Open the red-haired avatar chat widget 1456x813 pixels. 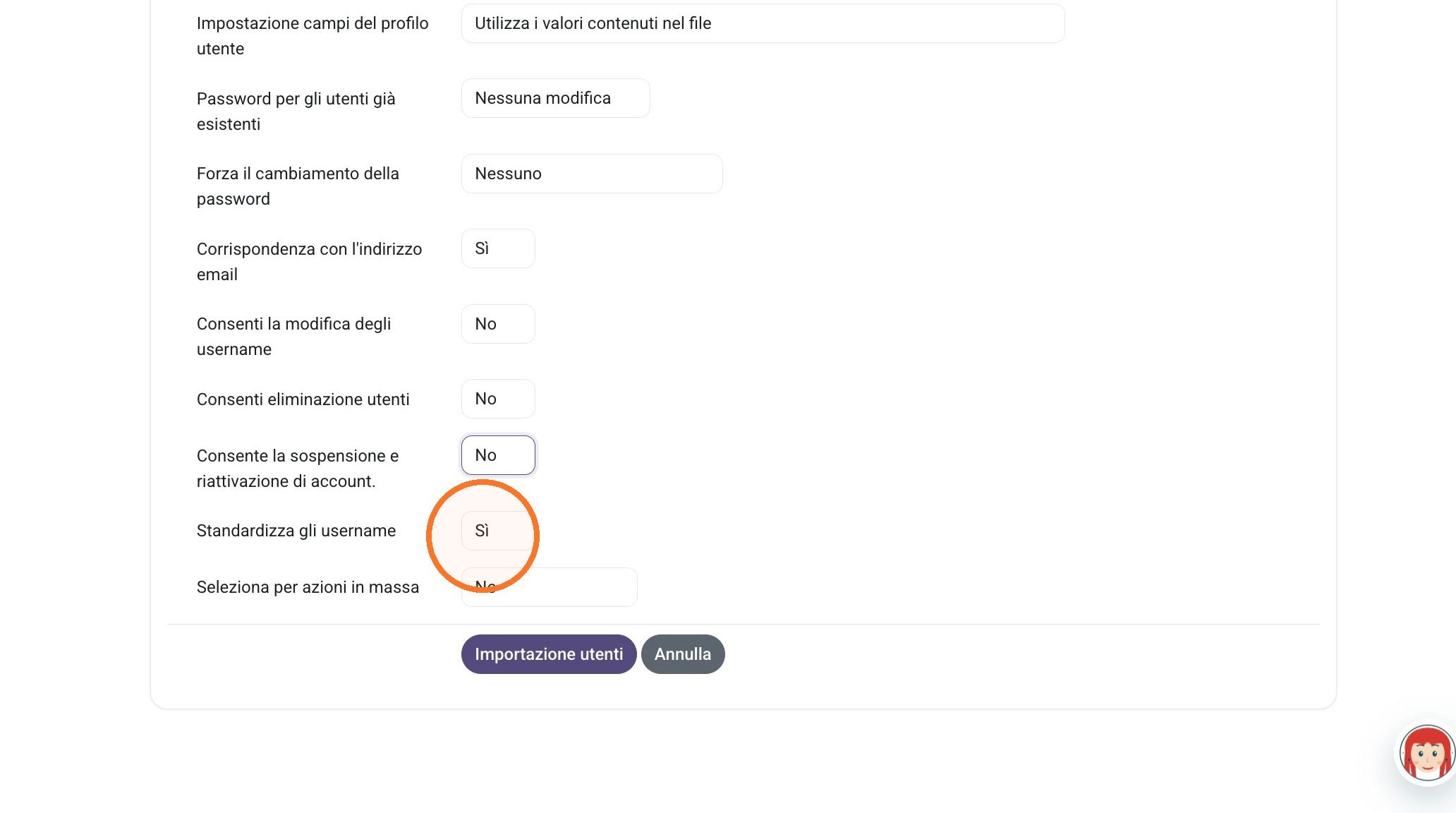tap(1427, 753)
